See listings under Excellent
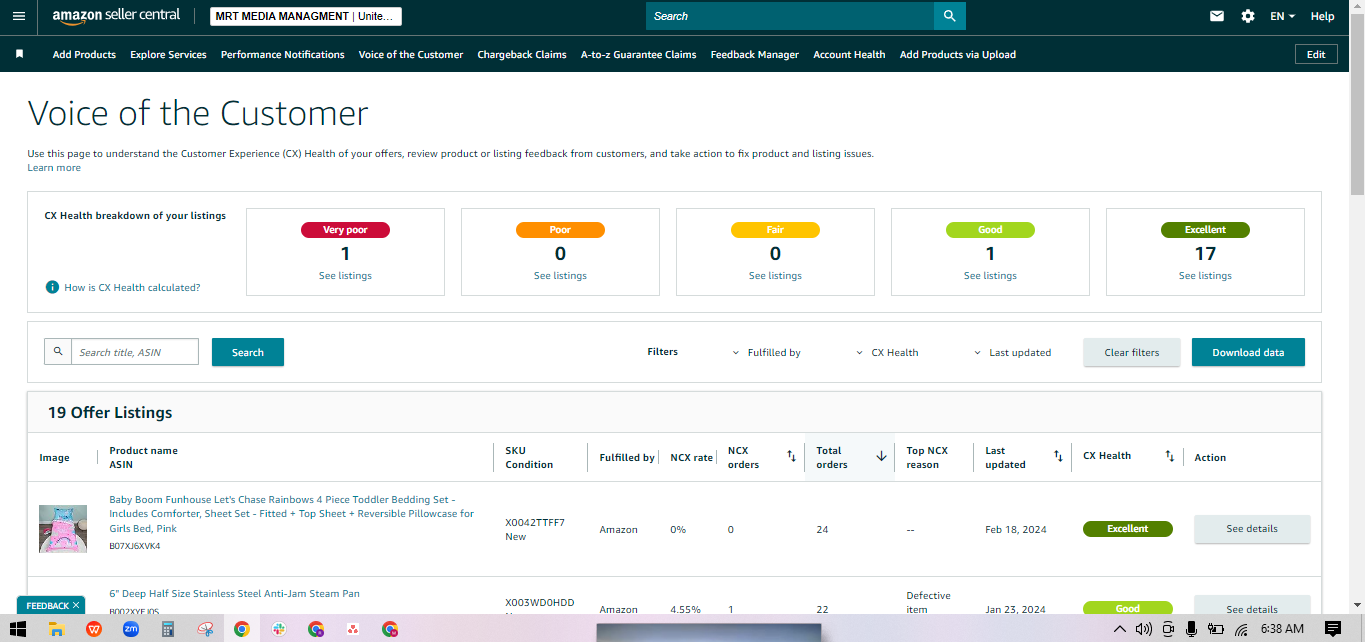 [1205, 275]
